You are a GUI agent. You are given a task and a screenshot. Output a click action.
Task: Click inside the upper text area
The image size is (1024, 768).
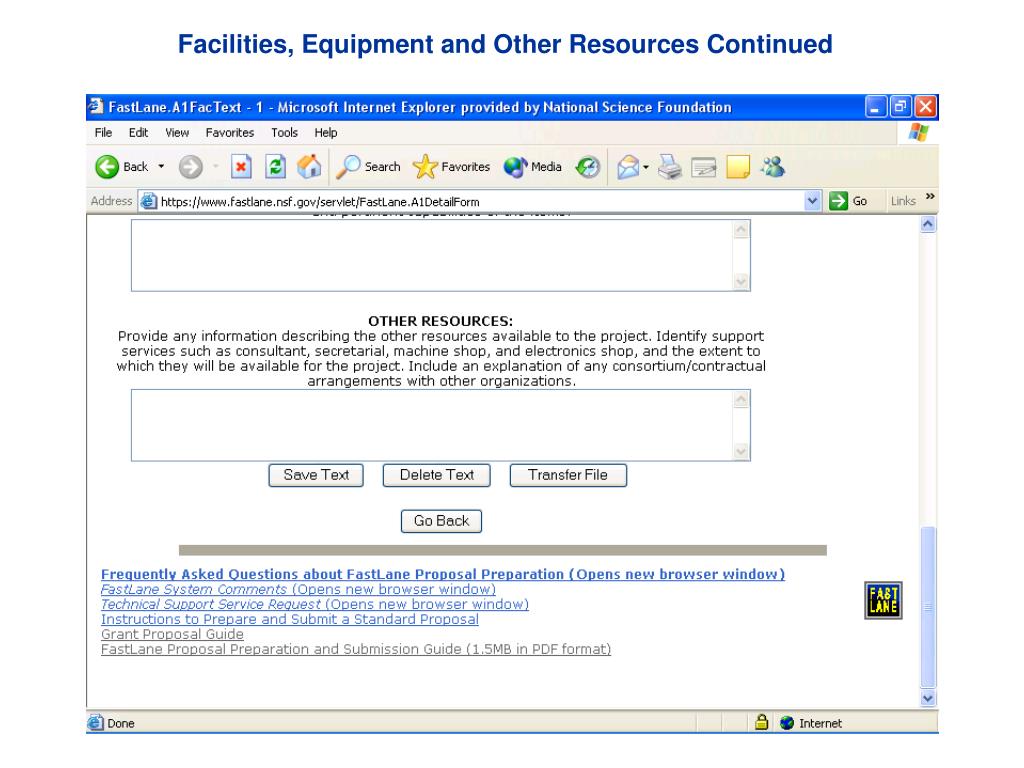[x=440, y=255]
